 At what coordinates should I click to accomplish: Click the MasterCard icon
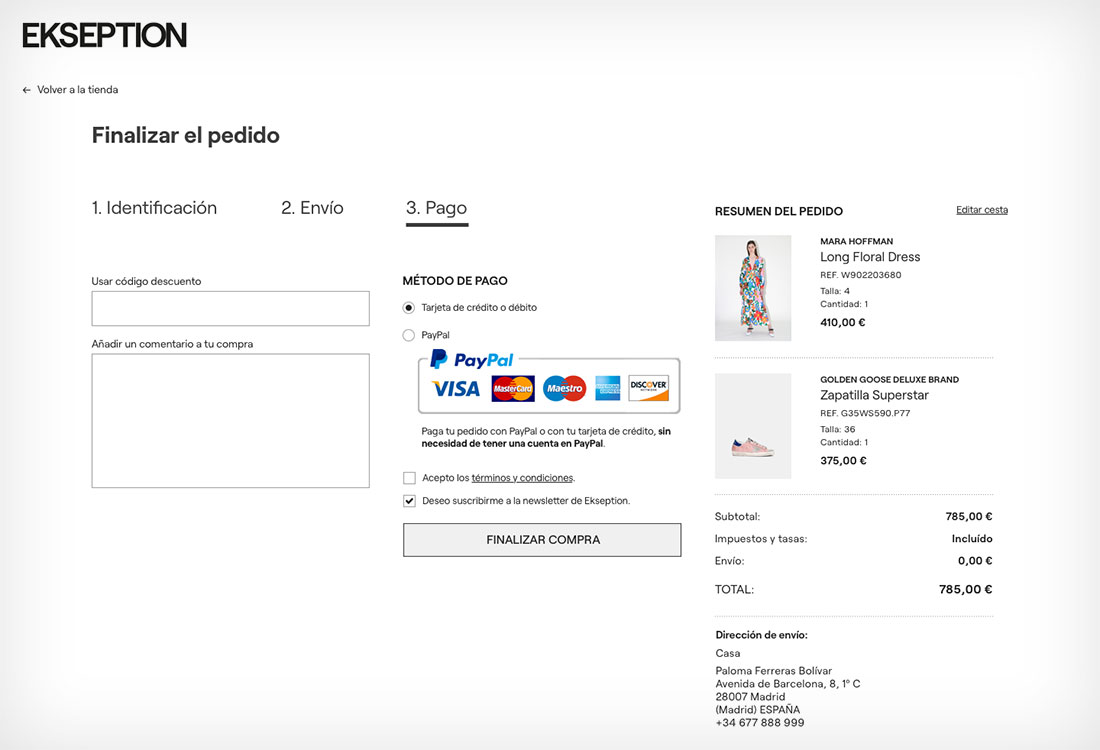click(x=513, y=388)
